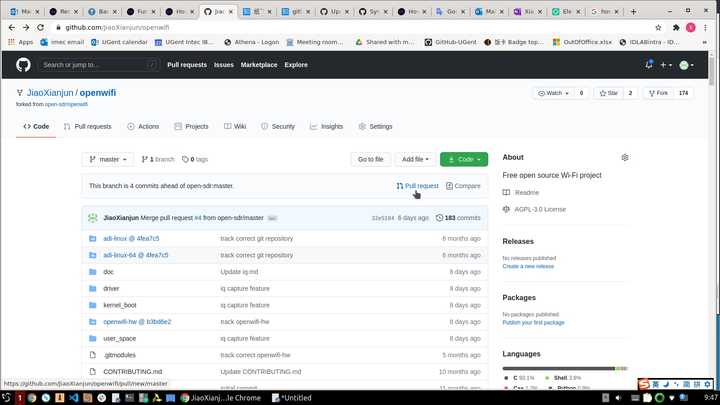
Task: Open the About settings gear
Action: pos(624,158)
